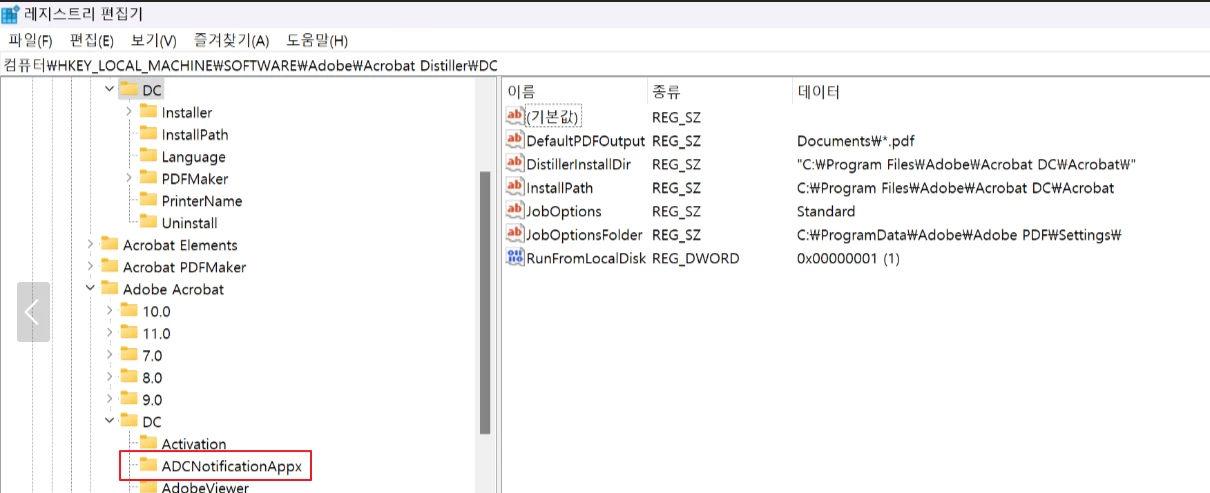Select the PrinterName folder icon
Screen dimensions: 1210x493
coord(148,199)
